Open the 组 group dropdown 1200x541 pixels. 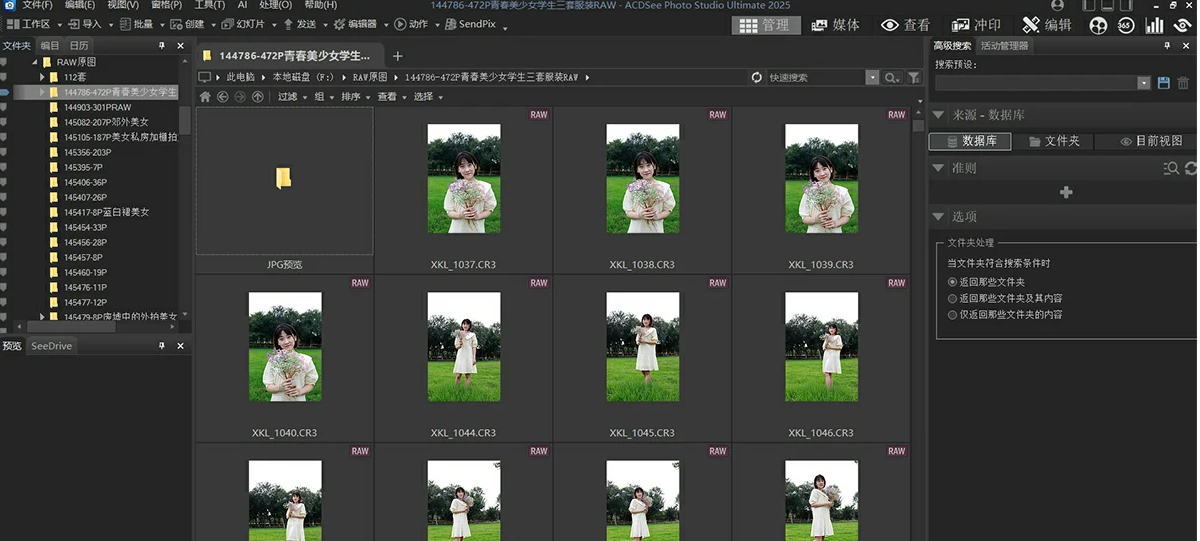(x=324, y=97)
